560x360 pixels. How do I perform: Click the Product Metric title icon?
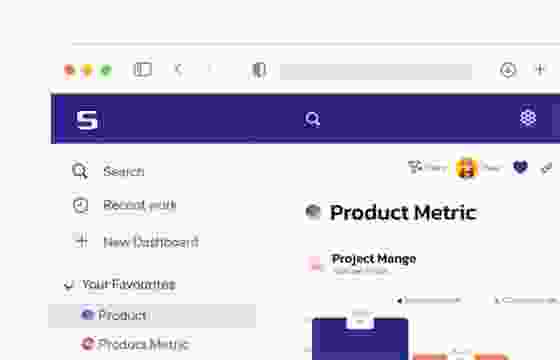click(314, 212)
